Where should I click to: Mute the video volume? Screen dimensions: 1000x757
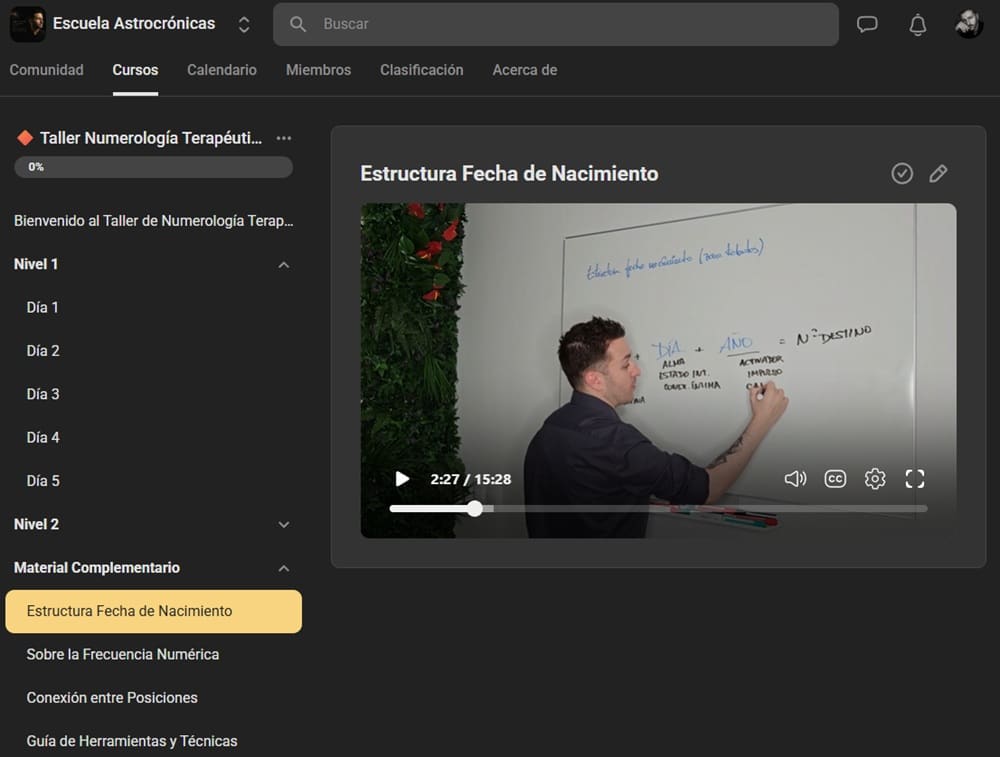click(795, 478)
